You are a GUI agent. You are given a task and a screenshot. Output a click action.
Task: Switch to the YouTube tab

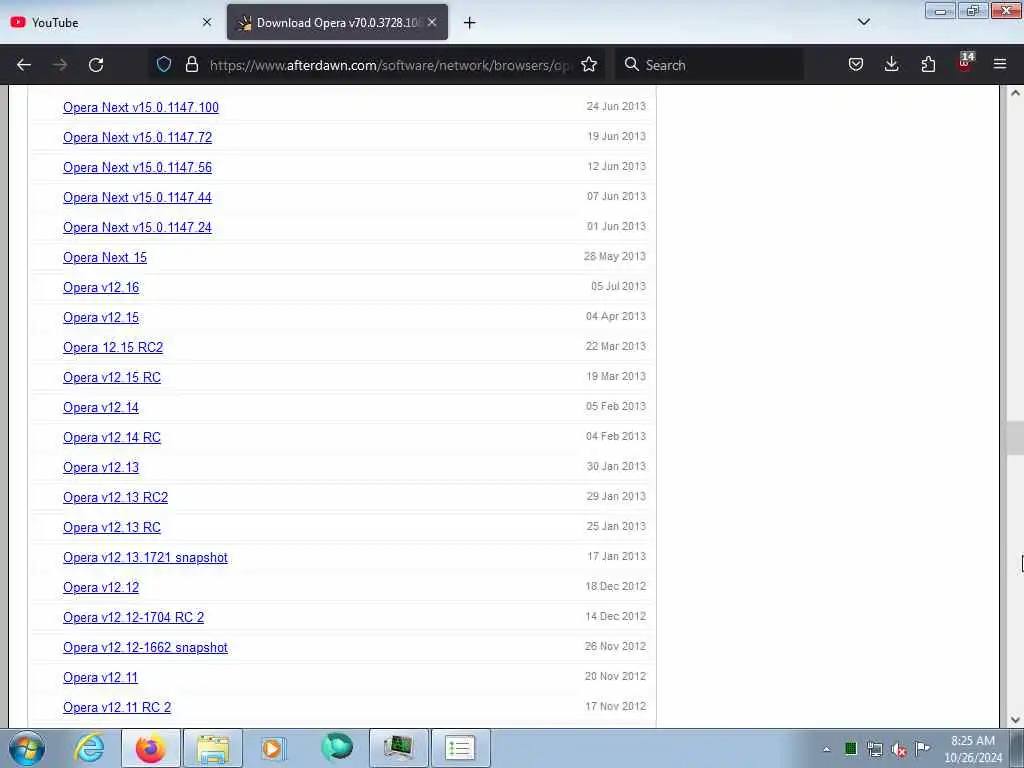click(111, 22)
